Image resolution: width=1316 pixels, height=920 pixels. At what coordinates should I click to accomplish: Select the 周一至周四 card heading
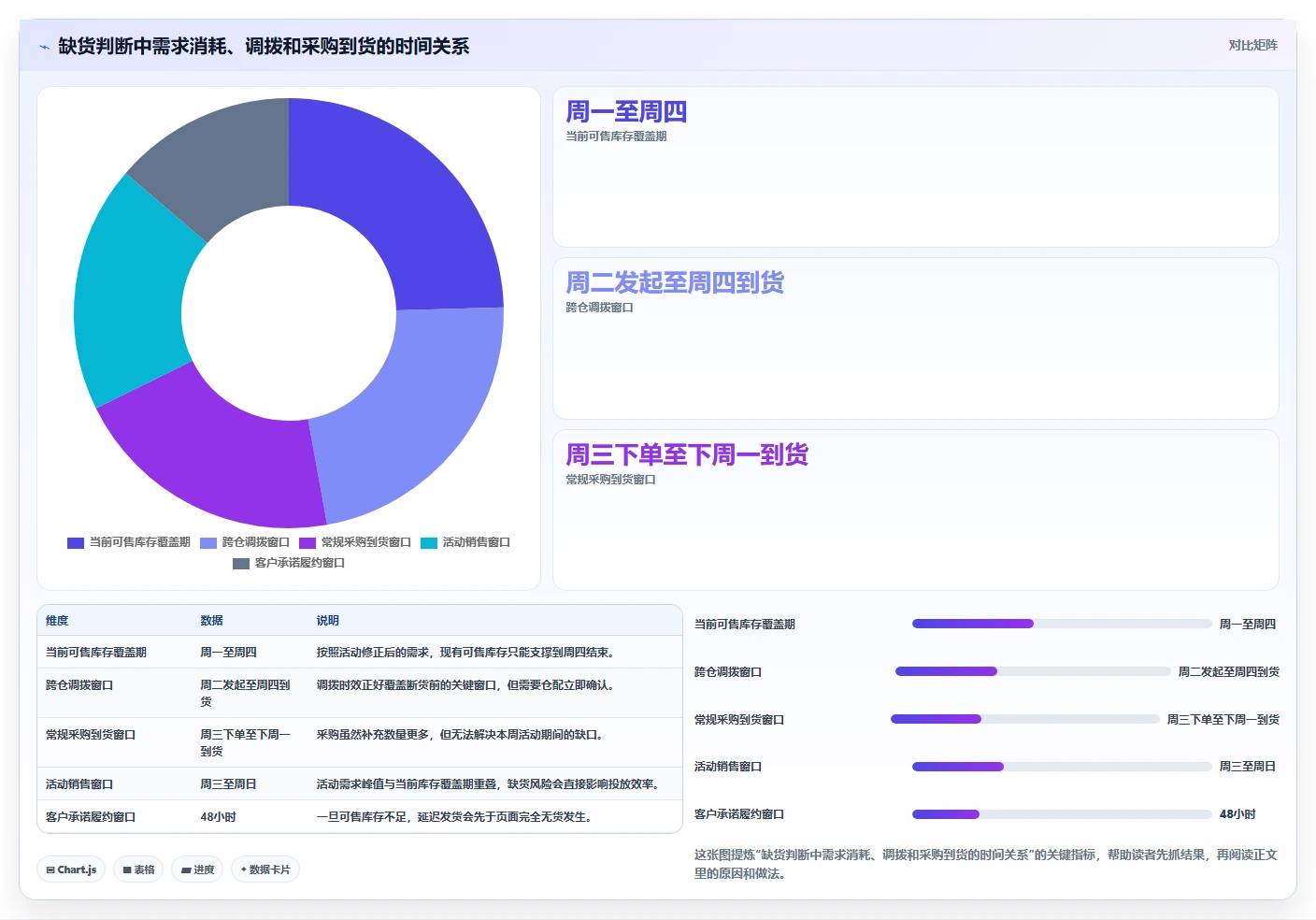click(626, 111)
